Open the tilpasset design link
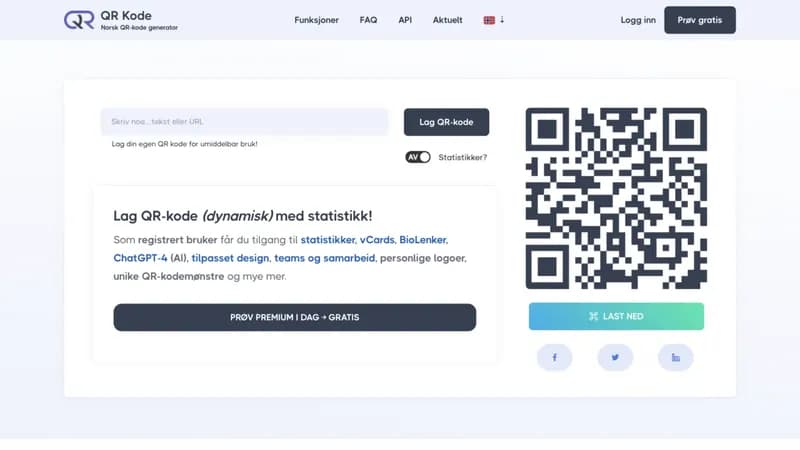This screenshot has height=450, width=800. tap(230, 258)
